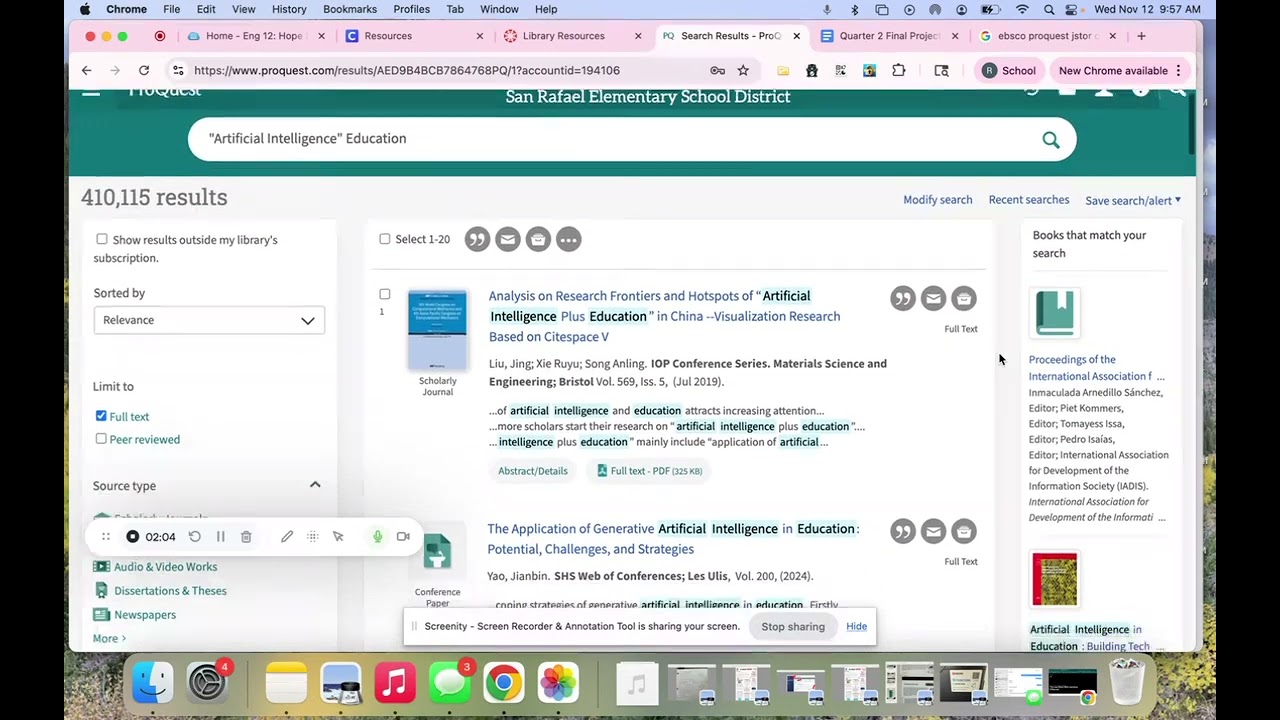1280x720 pixels.
Task: Open the Bookmarks menu
Action: click(350, 9)
